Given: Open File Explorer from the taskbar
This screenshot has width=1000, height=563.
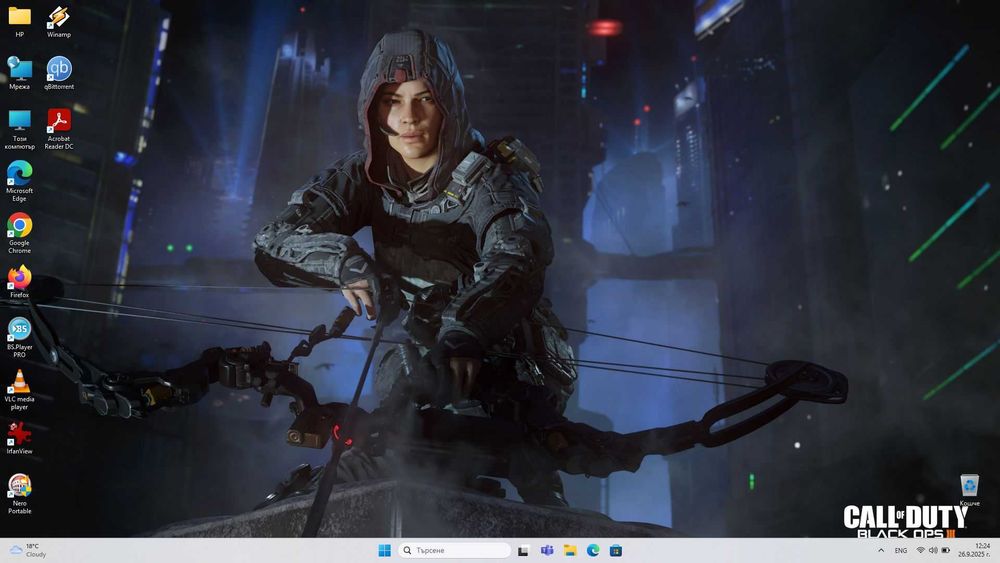Looking at the screenshot, I should coord(570,550).
